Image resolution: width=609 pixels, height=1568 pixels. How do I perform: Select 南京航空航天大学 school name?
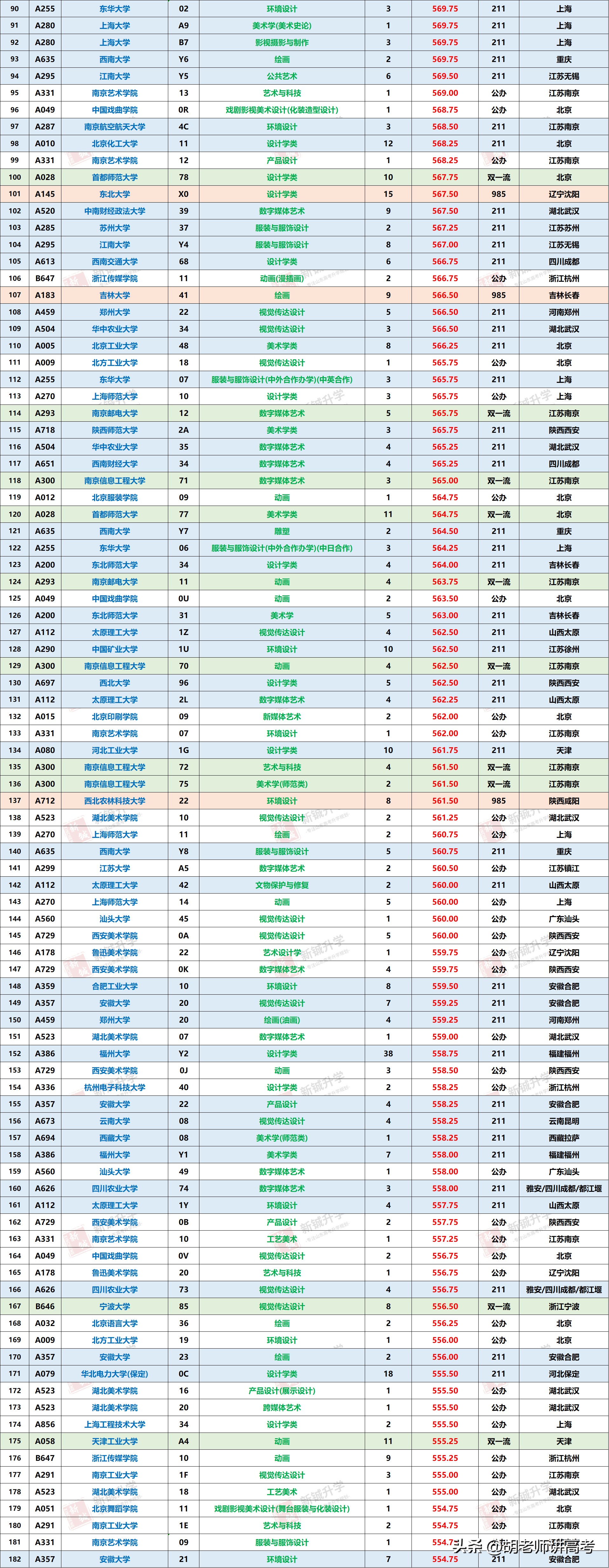114,127
